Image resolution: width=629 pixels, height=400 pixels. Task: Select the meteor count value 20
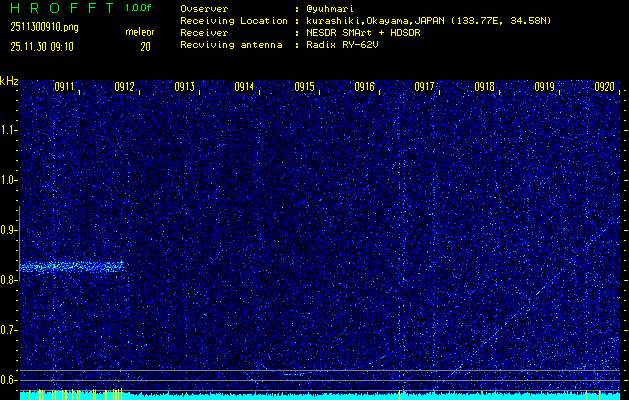point(145,46)
